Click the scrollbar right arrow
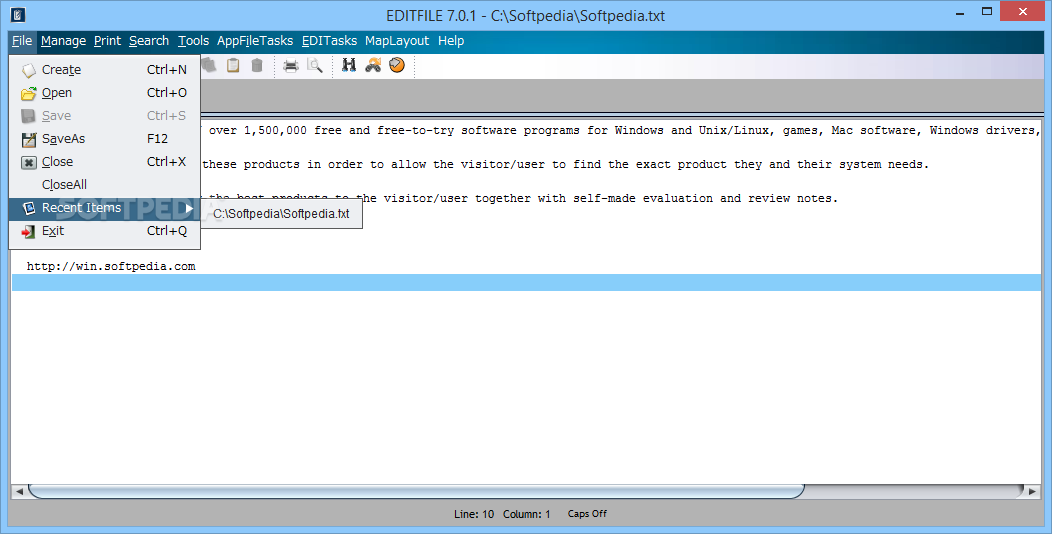This screenshot has width=1052, height=534. click(1032, 492)
